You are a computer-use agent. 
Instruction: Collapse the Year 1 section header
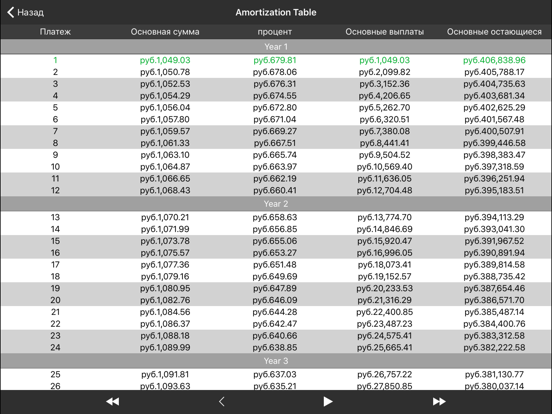276,46
